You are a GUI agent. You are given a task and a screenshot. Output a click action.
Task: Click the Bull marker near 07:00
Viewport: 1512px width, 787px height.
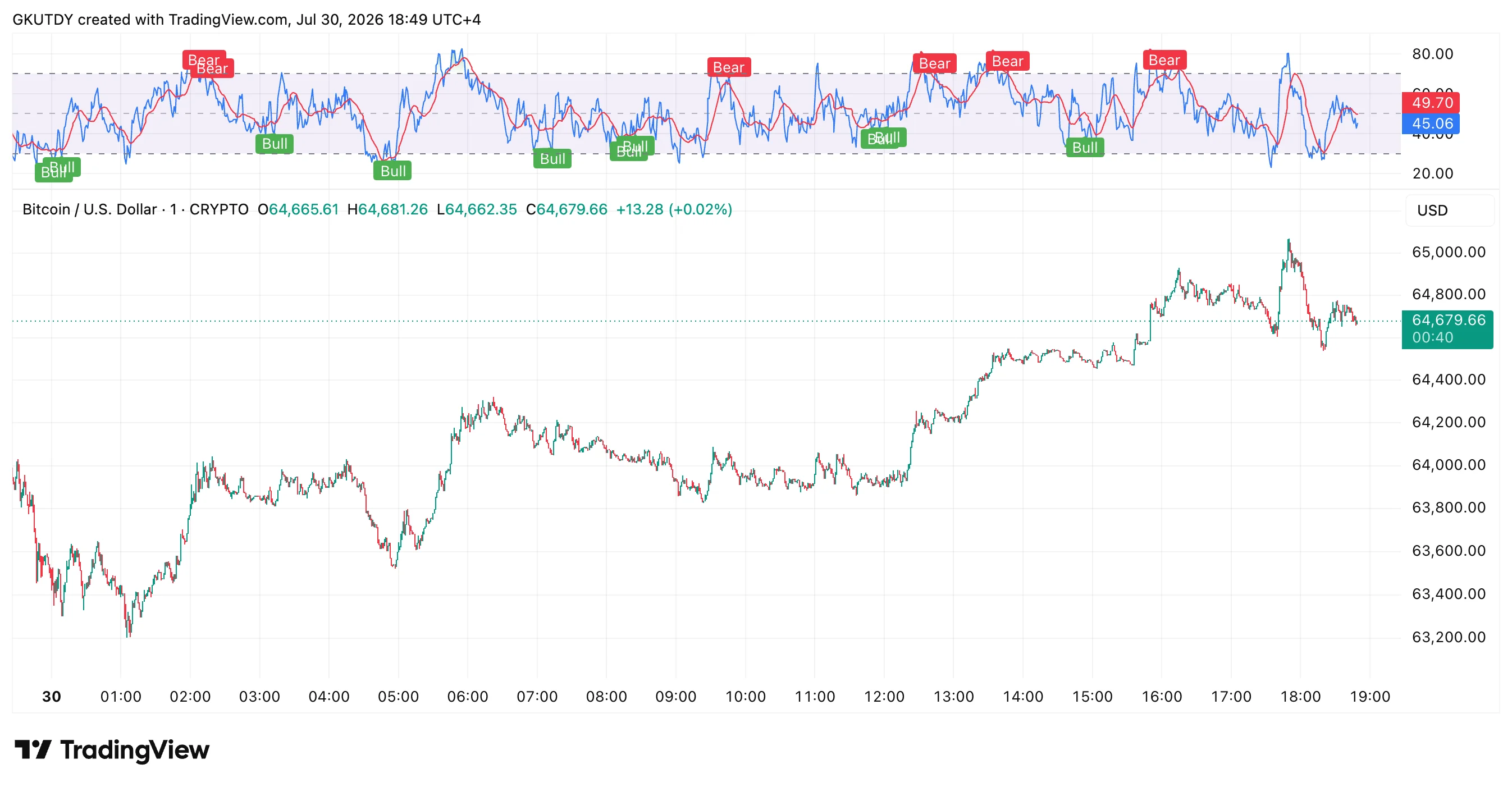pyautogui.click(x=552, y=158)
